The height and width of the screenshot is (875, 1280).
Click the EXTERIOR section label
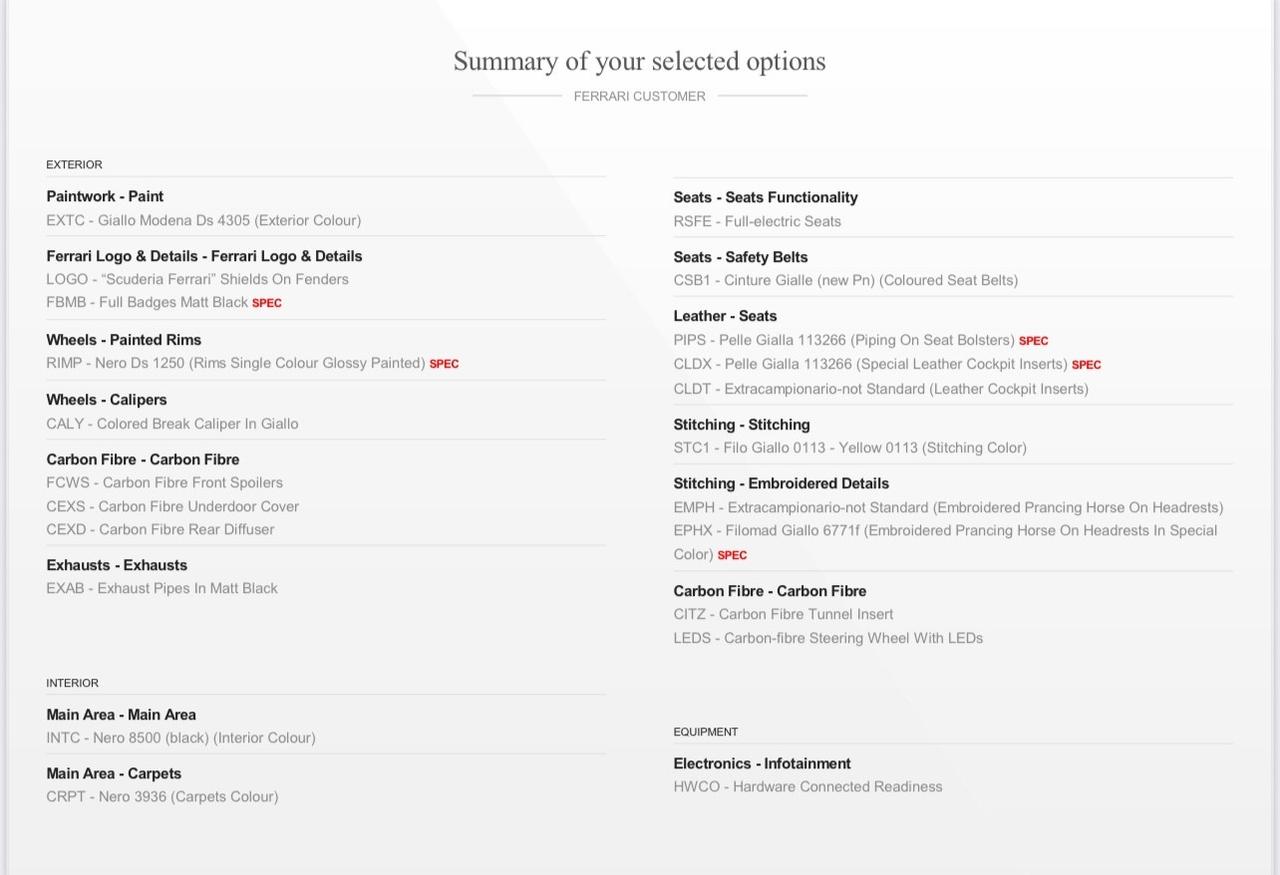(x=74, y=164)
